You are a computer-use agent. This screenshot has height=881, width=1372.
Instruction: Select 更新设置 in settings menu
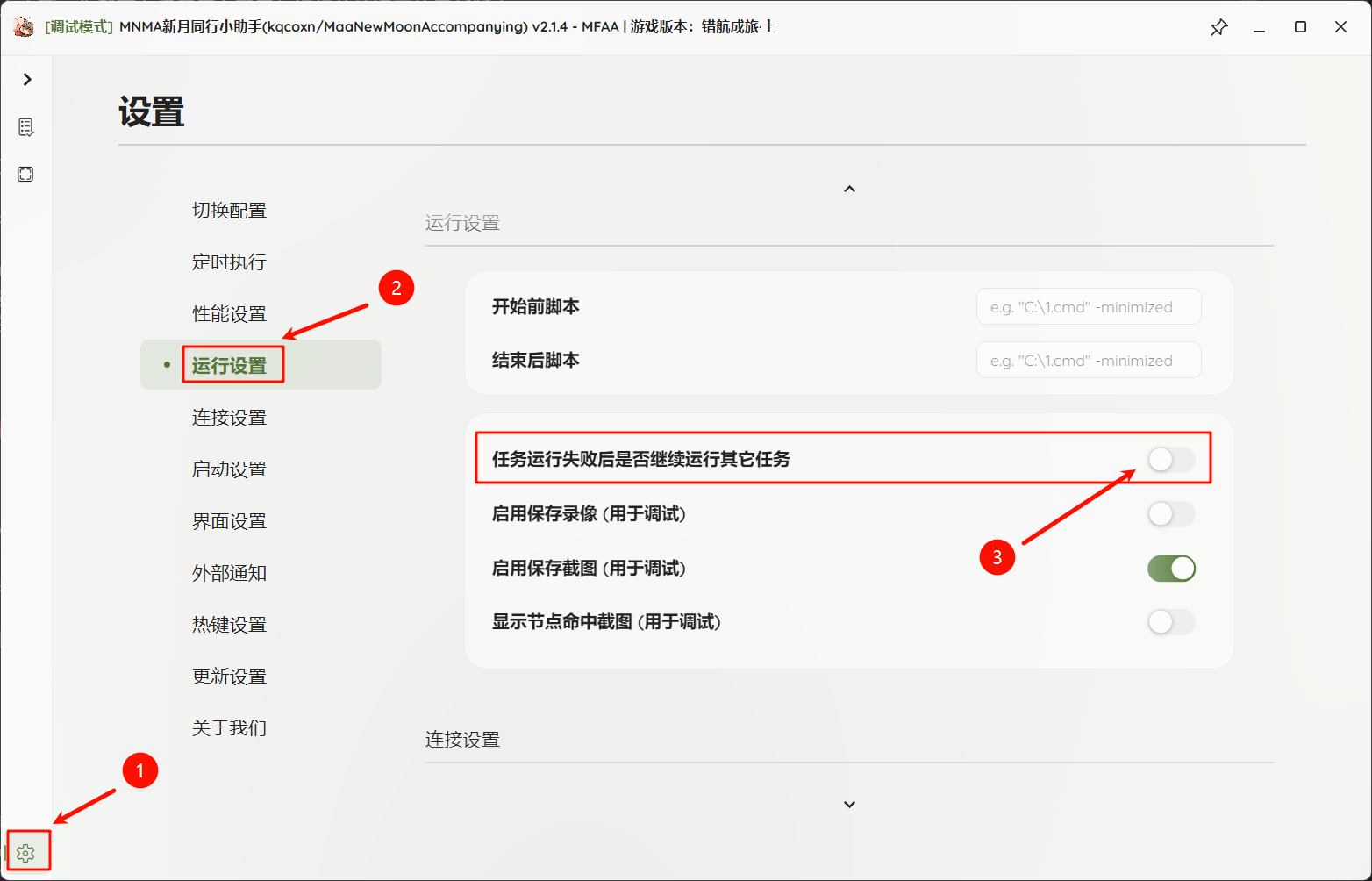tap(229, 676)
